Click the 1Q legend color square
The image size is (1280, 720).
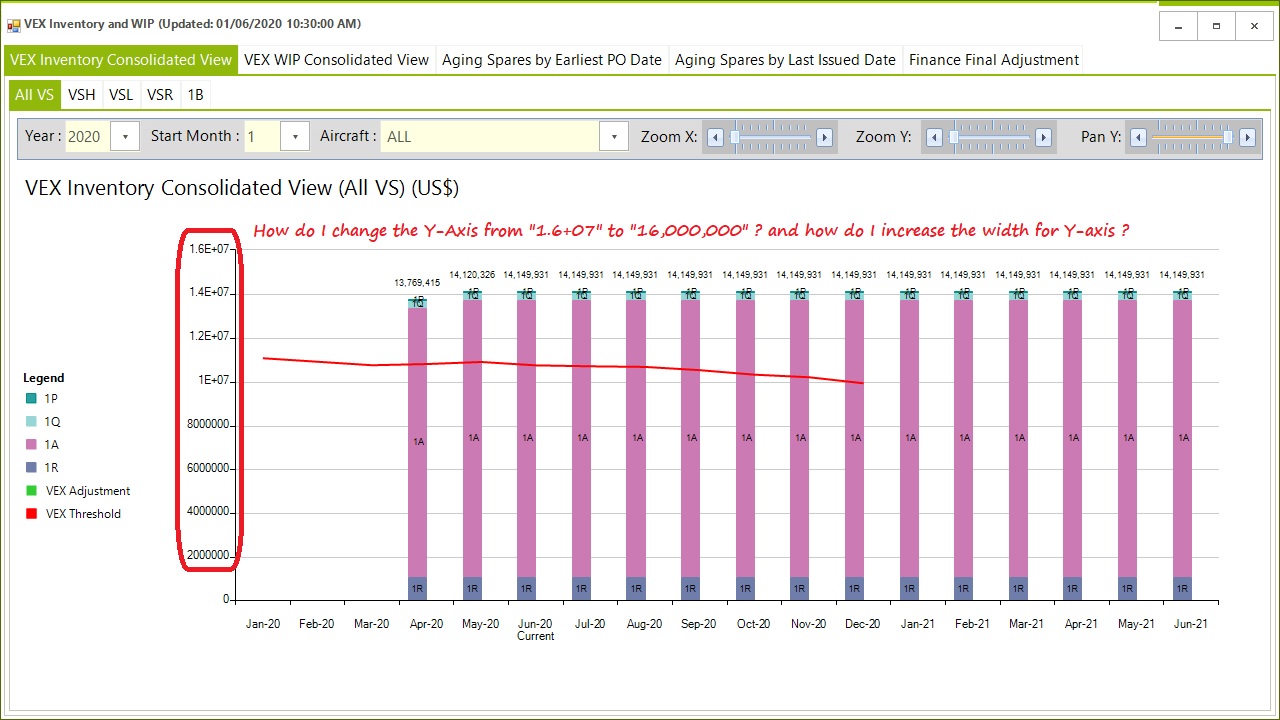point(31,422)
